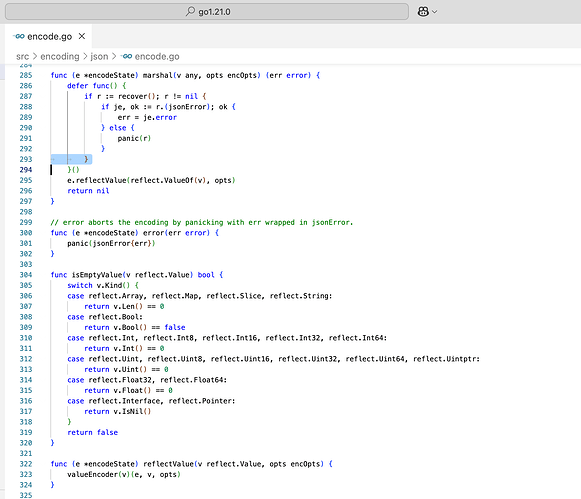This screenshot has height=499, width=581.
Task: Open the Copilot icon in title bar
Action: tap(423, 12)
